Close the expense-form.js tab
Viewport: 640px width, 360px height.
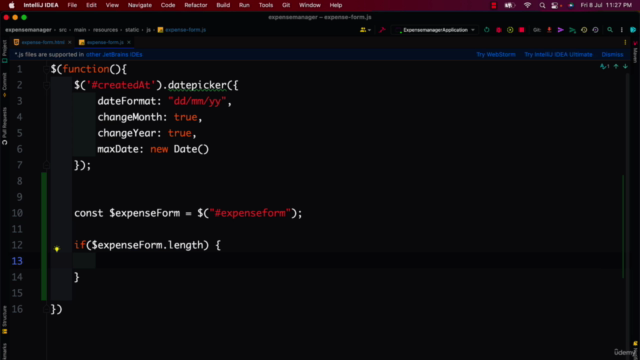pyautogui.click(x=129, y=42)
